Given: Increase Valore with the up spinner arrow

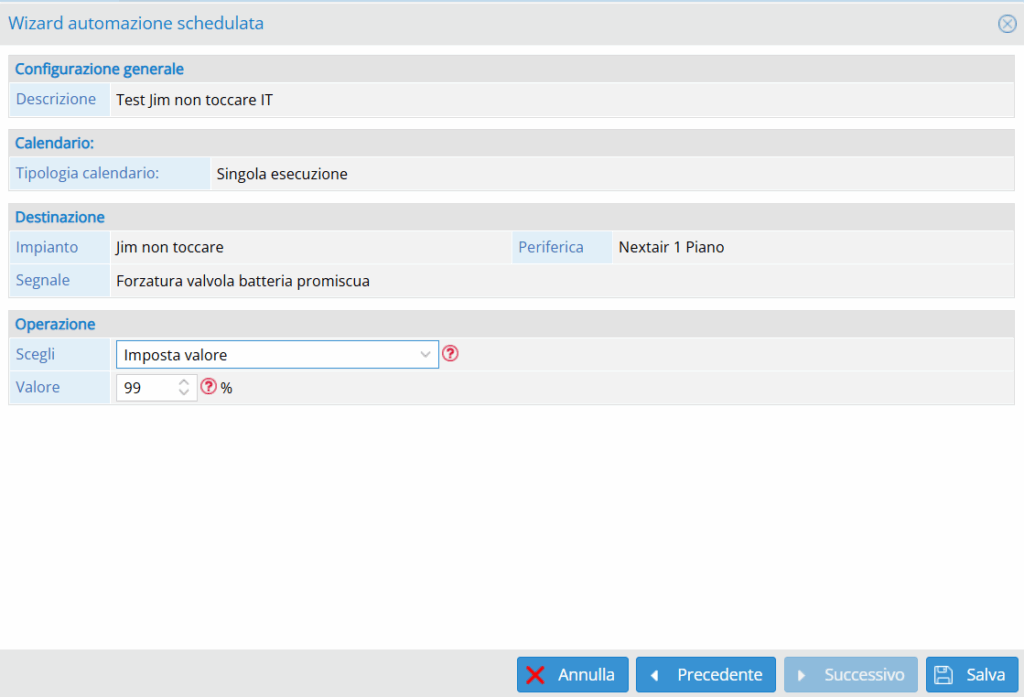Looking at the screenshot, I should pos(184,382).
